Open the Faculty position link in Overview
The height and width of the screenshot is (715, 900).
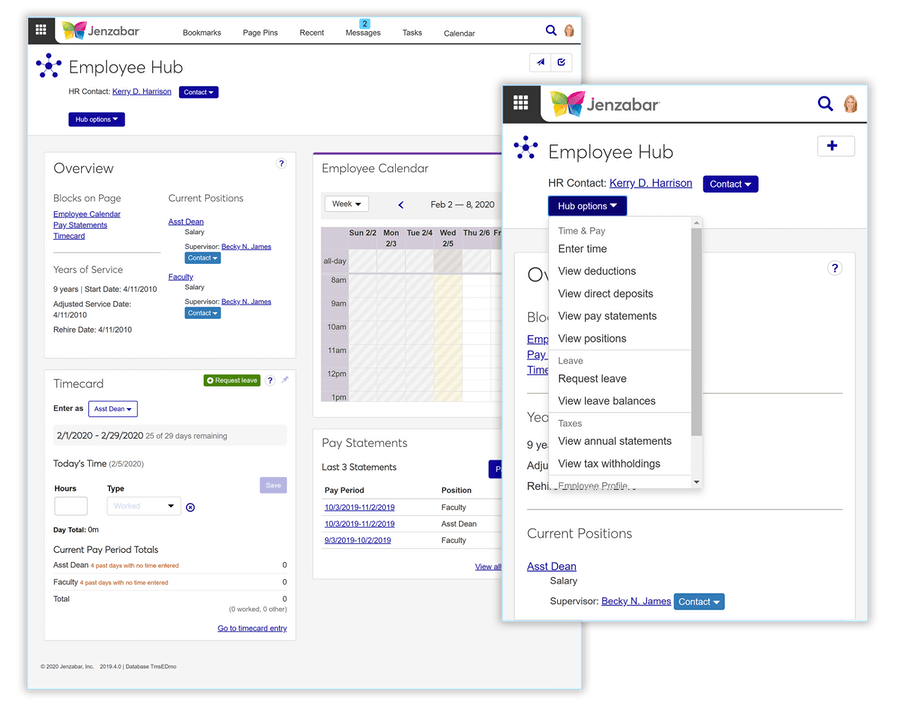[180, 277]
